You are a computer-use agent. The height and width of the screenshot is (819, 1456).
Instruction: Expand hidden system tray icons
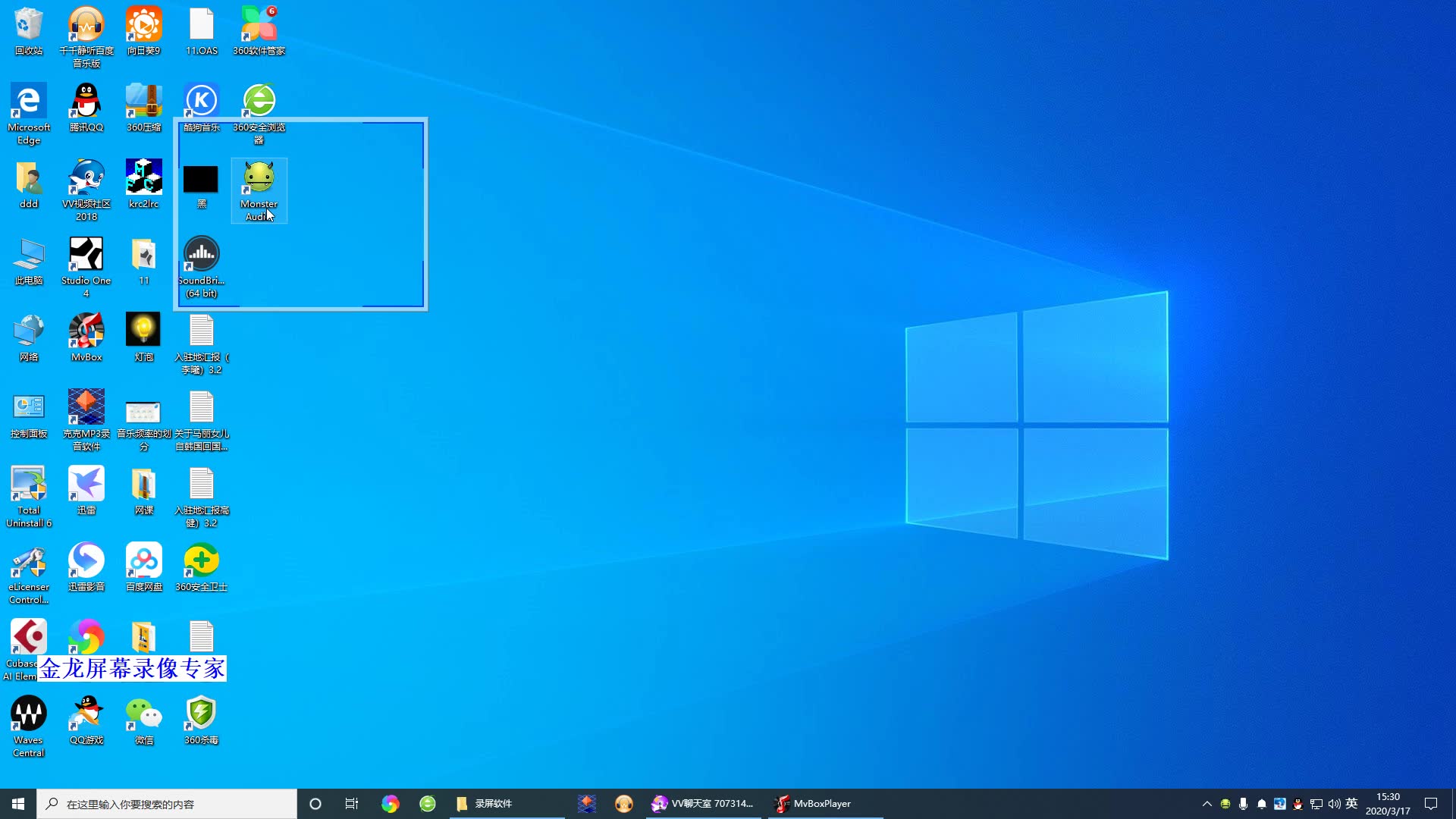(x=1207, y=804)
